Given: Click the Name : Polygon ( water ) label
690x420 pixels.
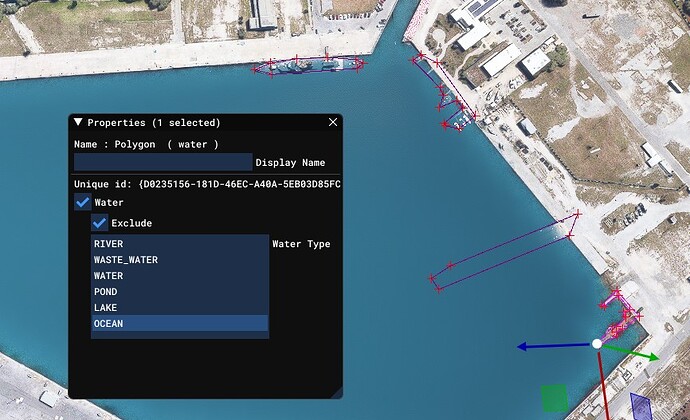Looking at the screenshot, I should (146, 144).
